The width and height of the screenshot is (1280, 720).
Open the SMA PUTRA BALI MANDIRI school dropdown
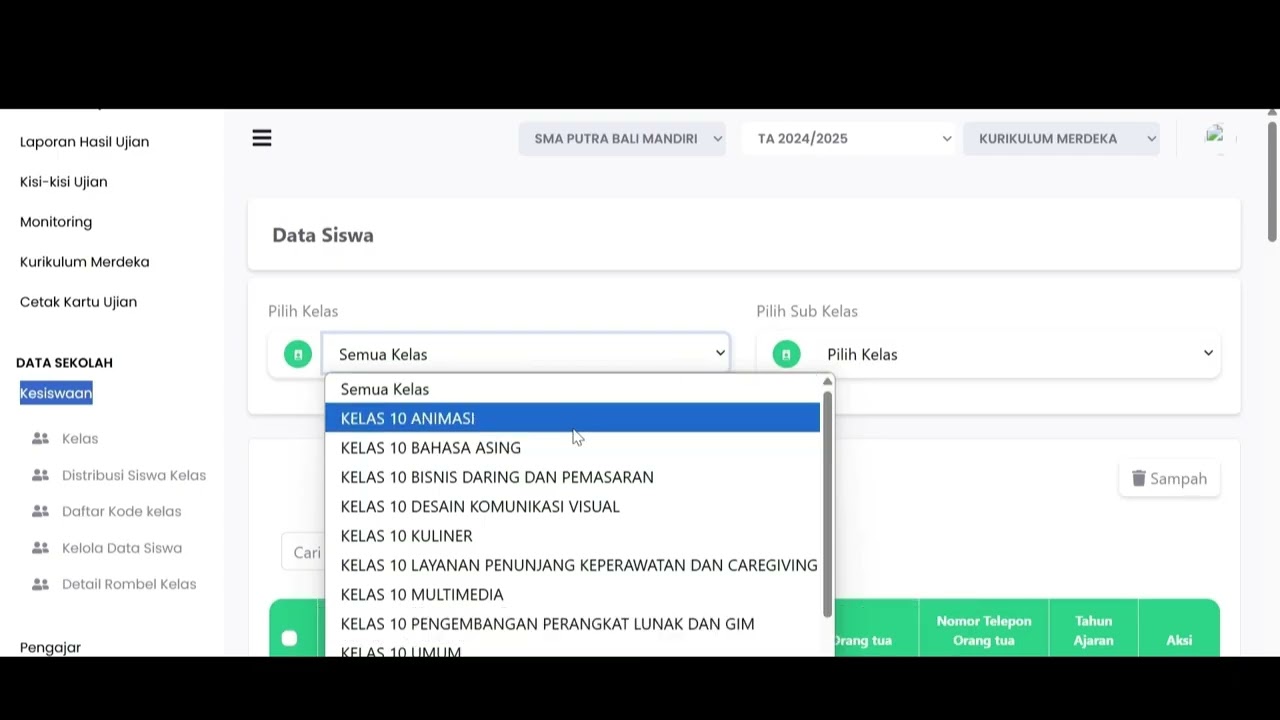coord(622,139)
